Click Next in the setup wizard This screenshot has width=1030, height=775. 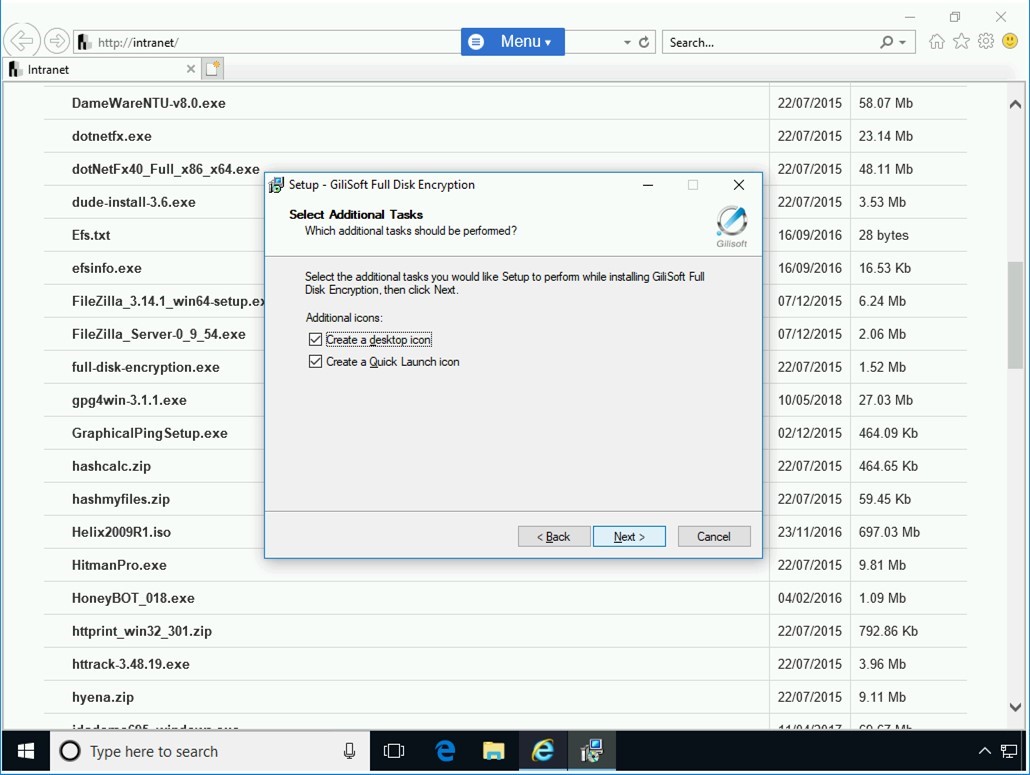pos(629,537)
